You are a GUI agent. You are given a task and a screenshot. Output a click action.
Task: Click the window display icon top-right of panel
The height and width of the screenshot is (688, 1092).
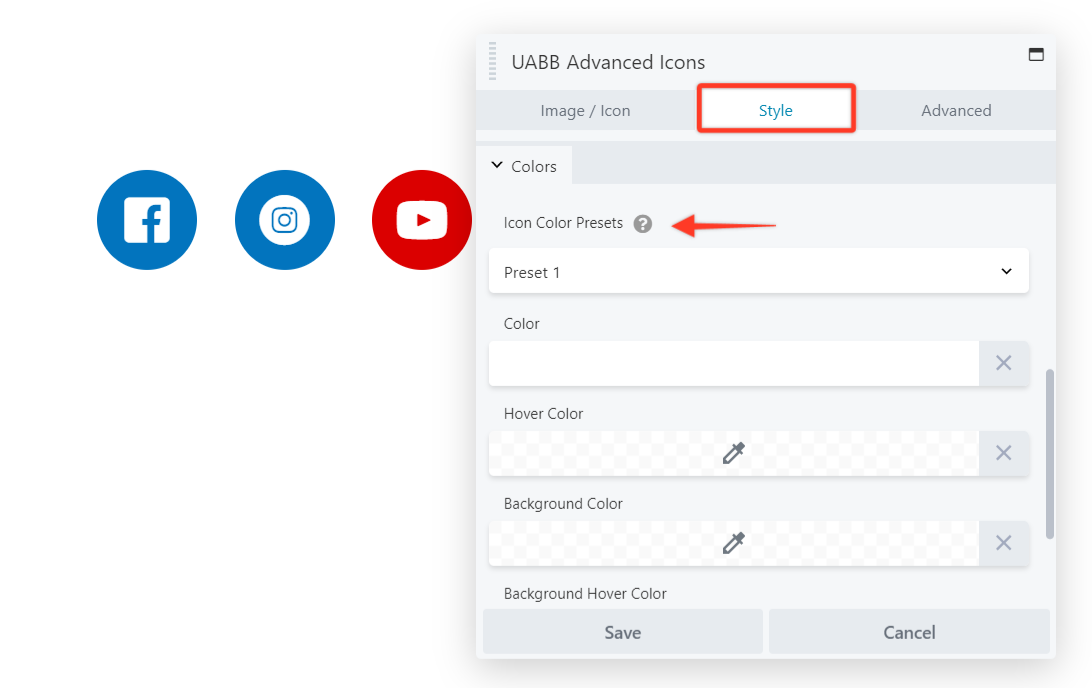[1036, 55]
